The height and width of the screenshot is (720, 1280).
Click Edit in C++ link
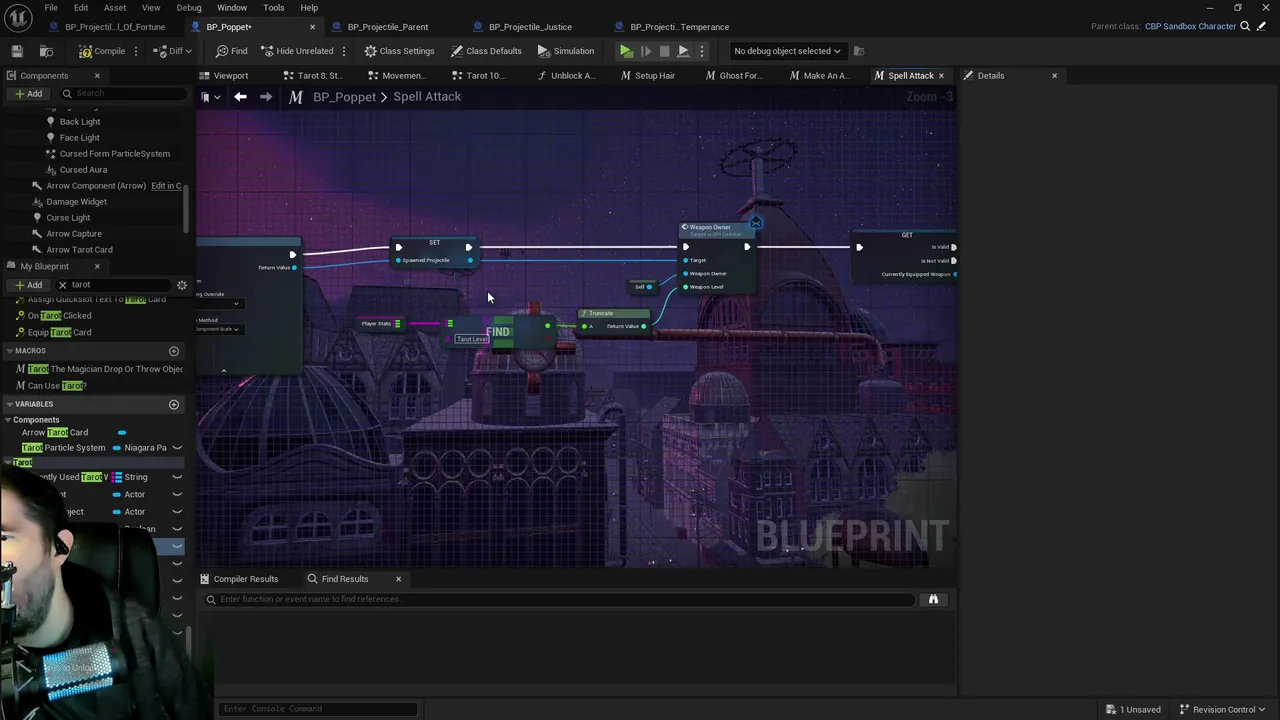click(x=166, y=186)
